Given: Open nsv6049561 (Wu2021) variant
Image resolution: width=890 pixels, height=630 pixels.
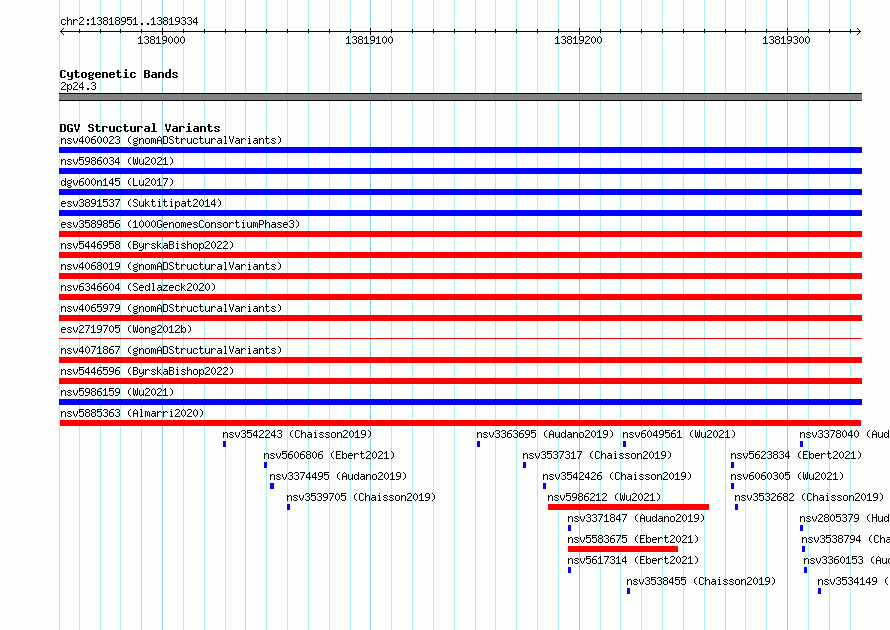Looking at the screenshot, I should (679, 434).
